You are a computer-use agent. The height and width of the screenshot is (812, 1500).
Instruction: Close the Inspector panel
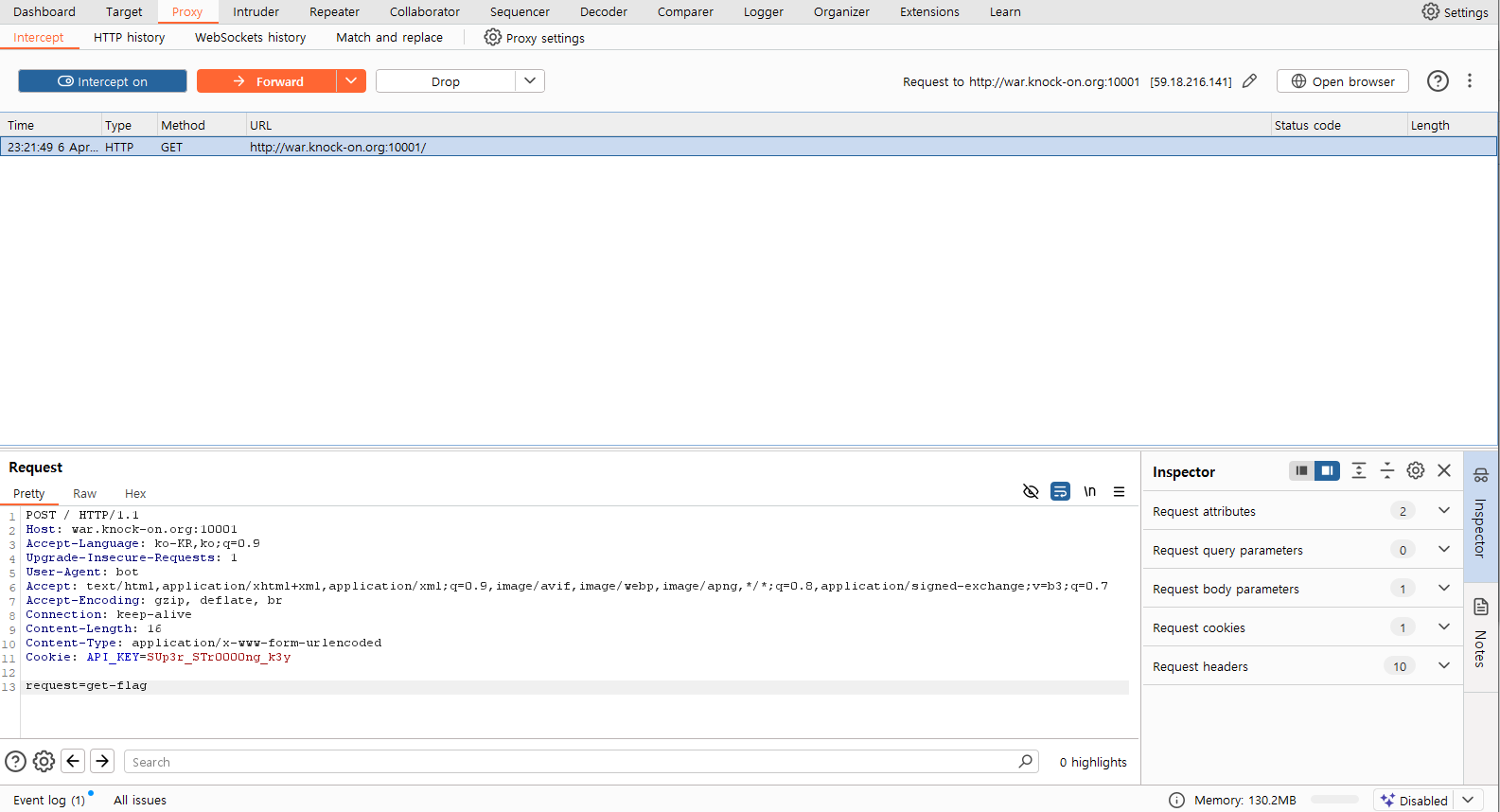(1443, 470)
